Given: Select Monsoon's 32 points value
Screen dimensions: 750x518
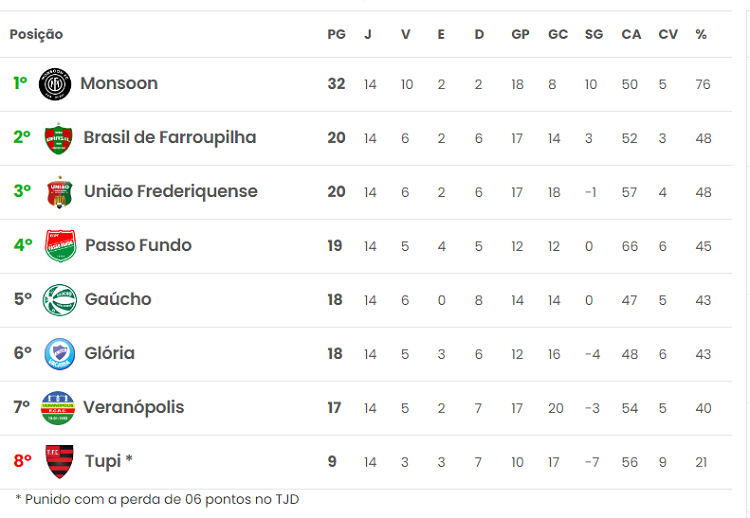Looking at the screenshot, I should [336, 84].
